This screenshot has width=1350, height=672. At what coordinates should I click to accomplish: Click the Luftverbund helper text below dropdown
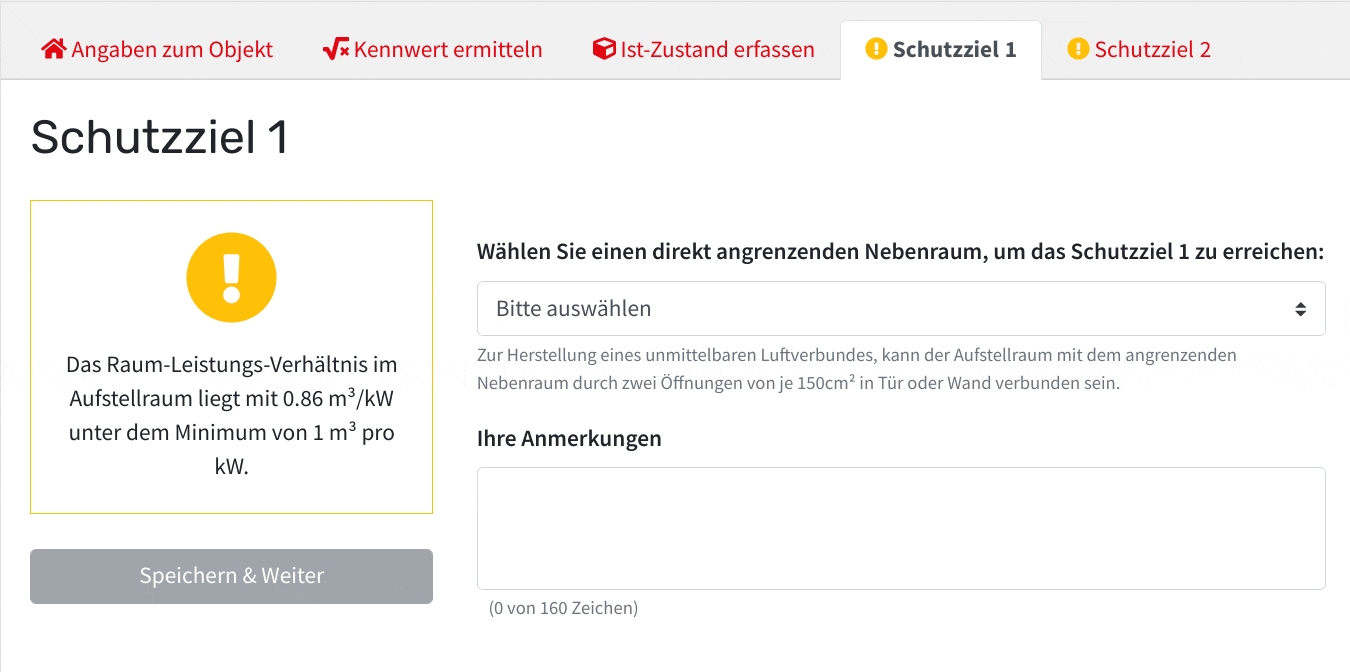857,369
